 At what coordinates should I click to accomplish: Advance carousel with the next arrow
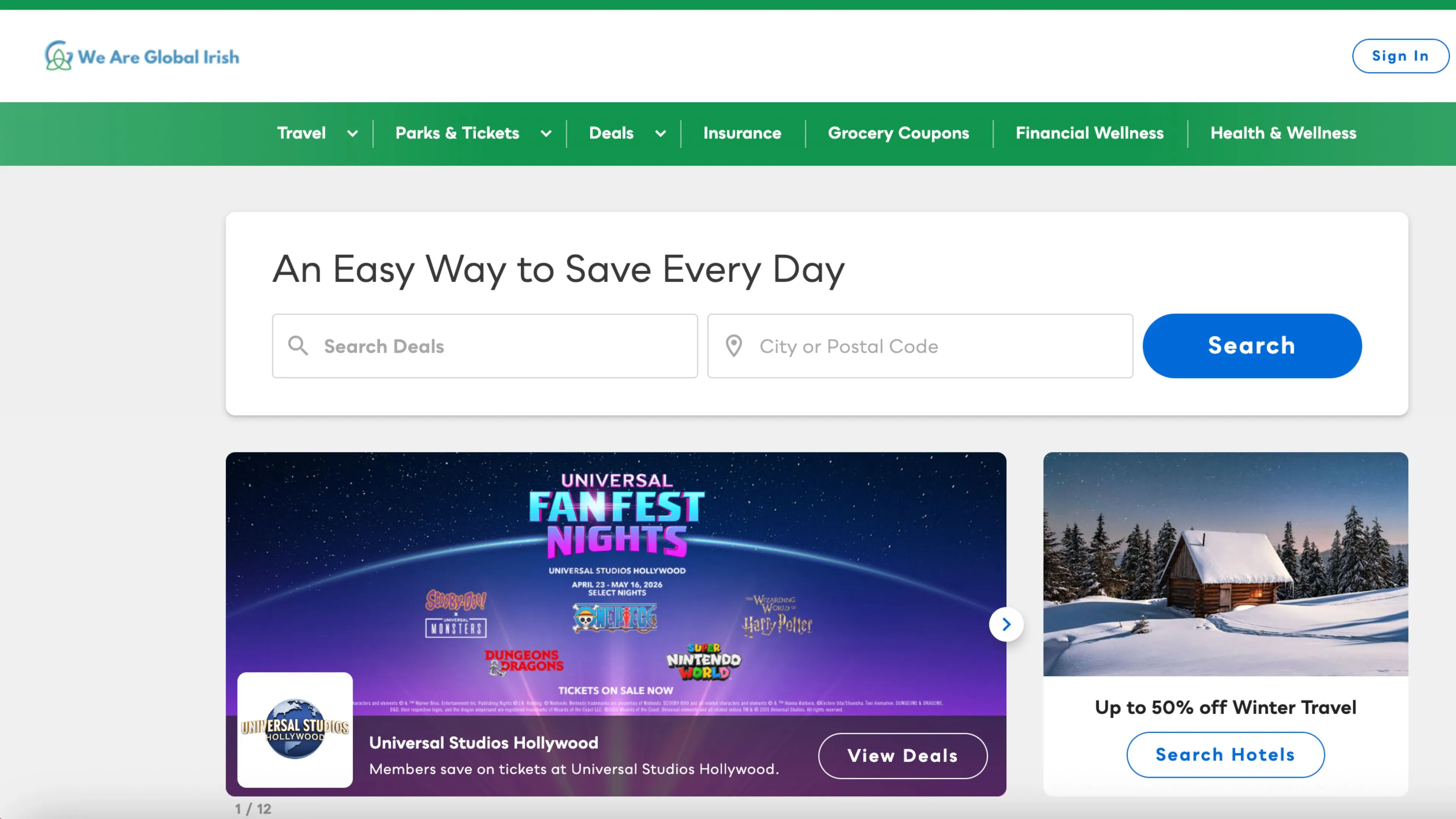point(1006,624)
